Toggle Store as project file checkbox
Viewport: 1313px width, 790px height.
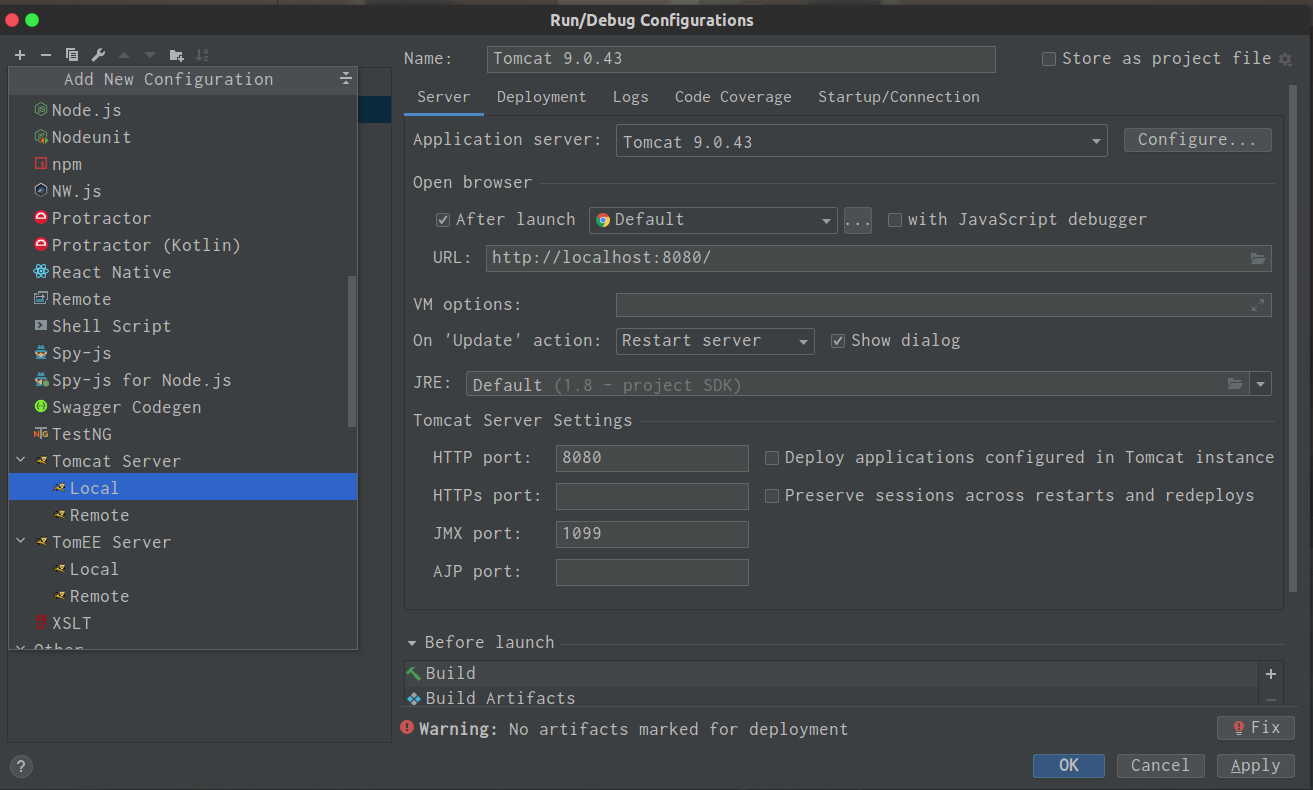(x=1049, y=59)
